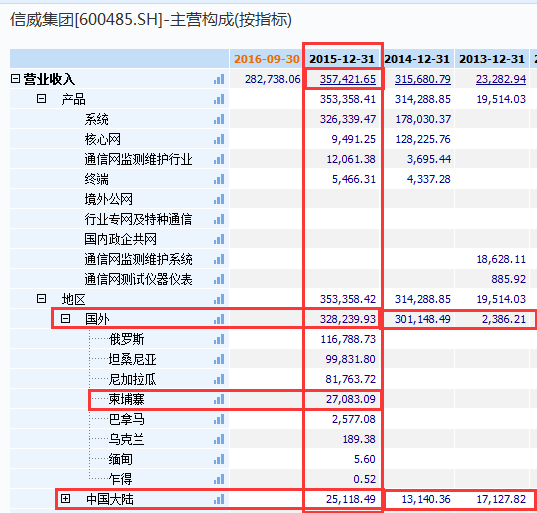Select the 终端 row label
Screen dimensions: 537x513
click(x=97, y=179)
